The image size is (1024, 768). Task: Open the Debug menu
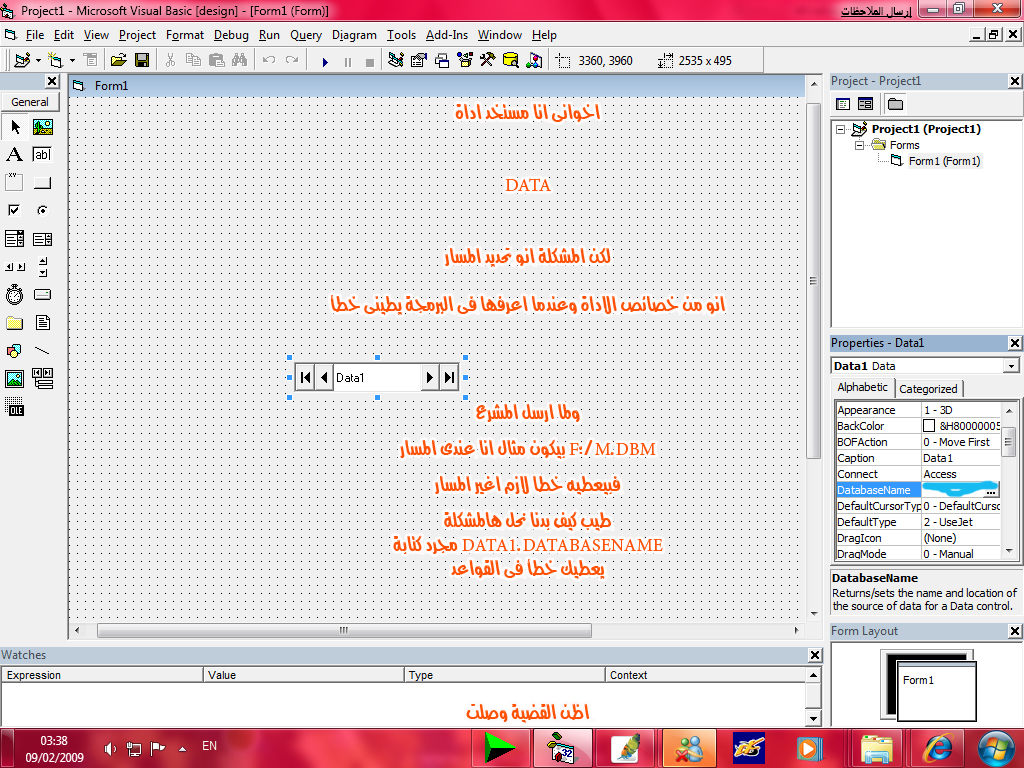tap(231, 35)
